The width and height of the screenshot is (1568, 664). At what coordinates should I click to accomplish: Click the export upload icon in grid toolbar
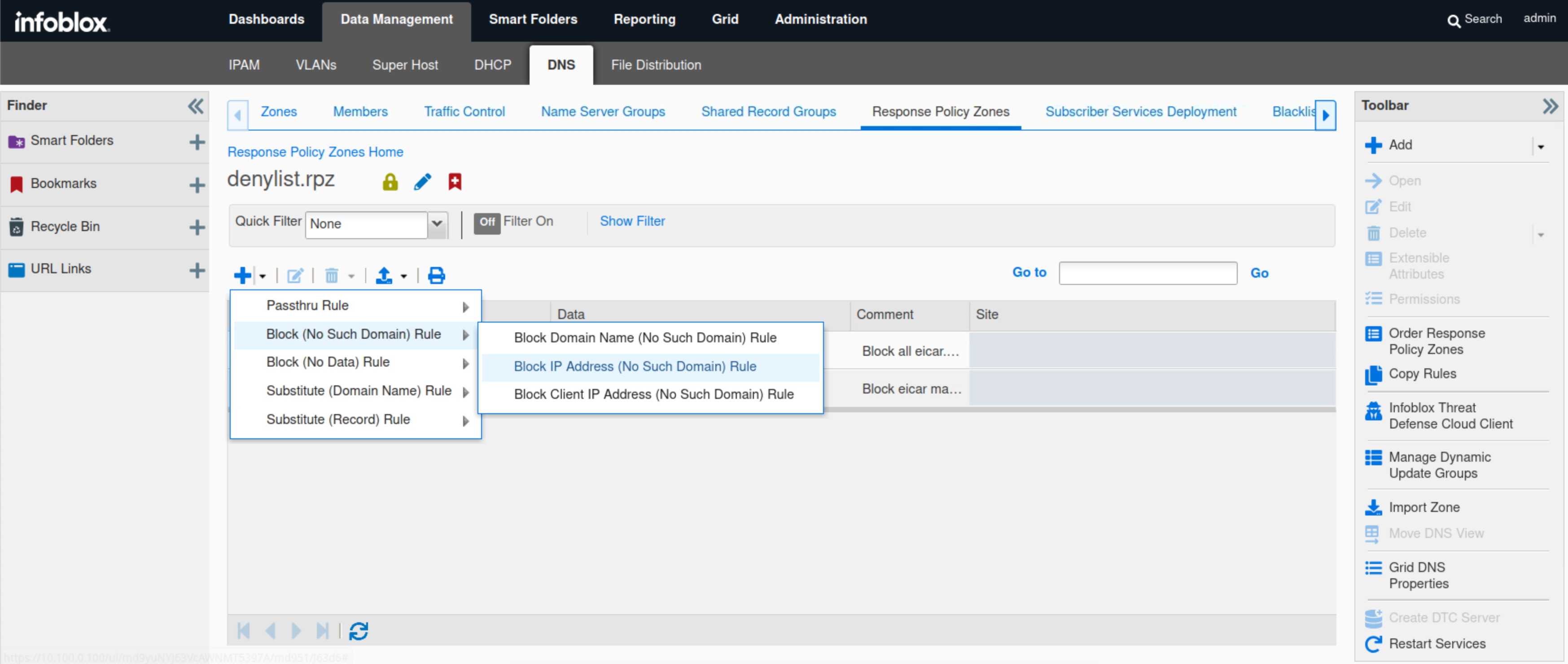click(x=384, y=276)
